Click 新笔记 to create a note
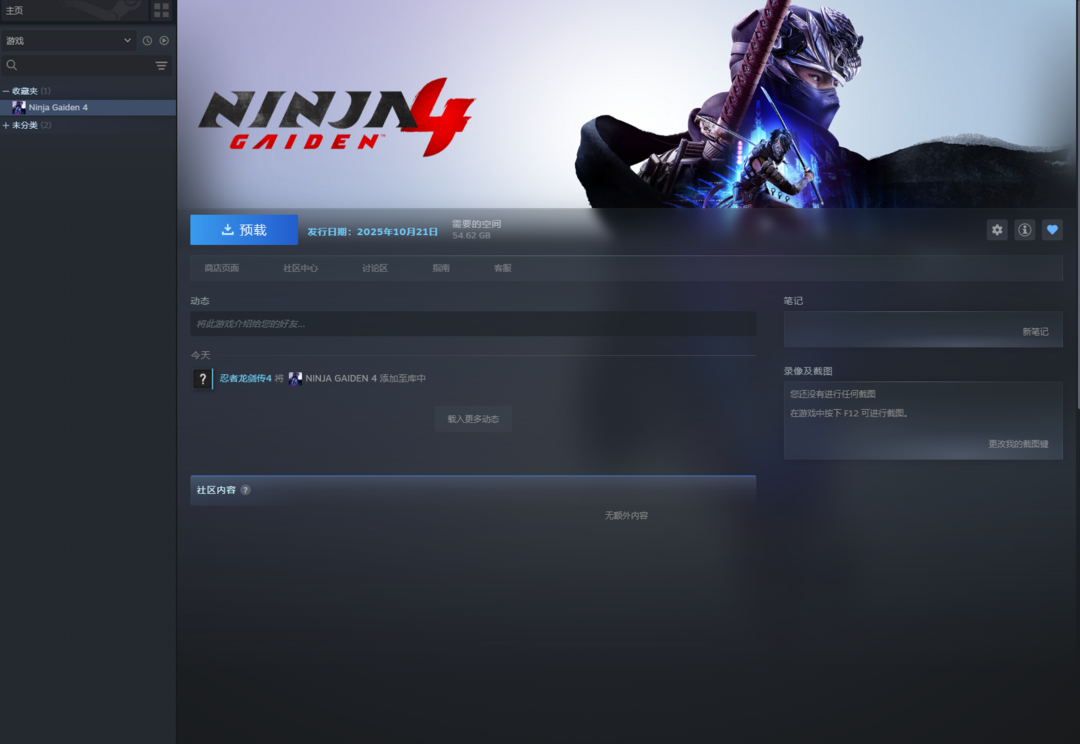Viewport: 1080px width, 744px height. click(x=1035, y=332)
